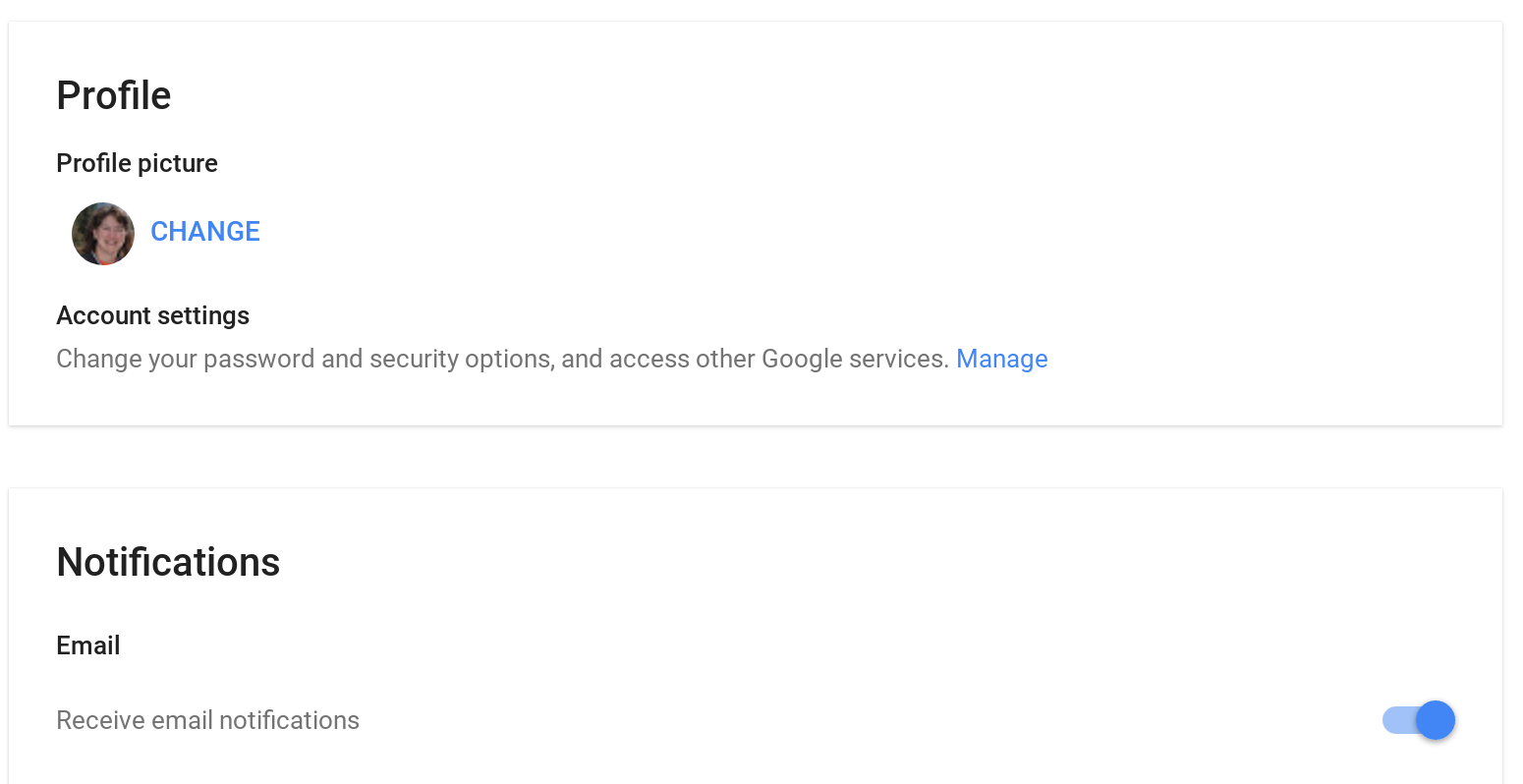Select the Email subheading under Notifications

tap(88, 645)
